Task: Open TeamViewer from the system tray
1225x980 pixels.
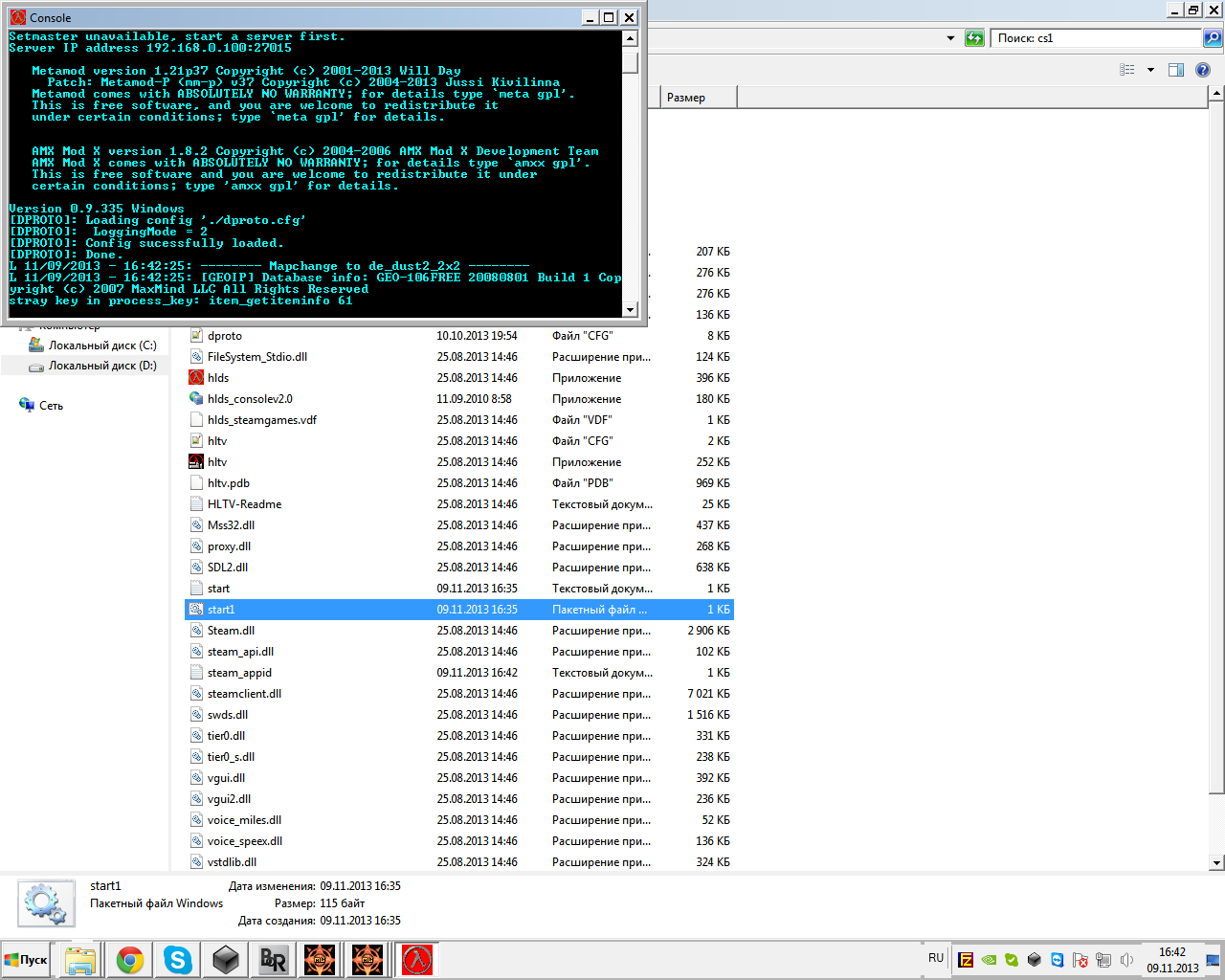Action: pyautogui.click(x=1058, y=960)
